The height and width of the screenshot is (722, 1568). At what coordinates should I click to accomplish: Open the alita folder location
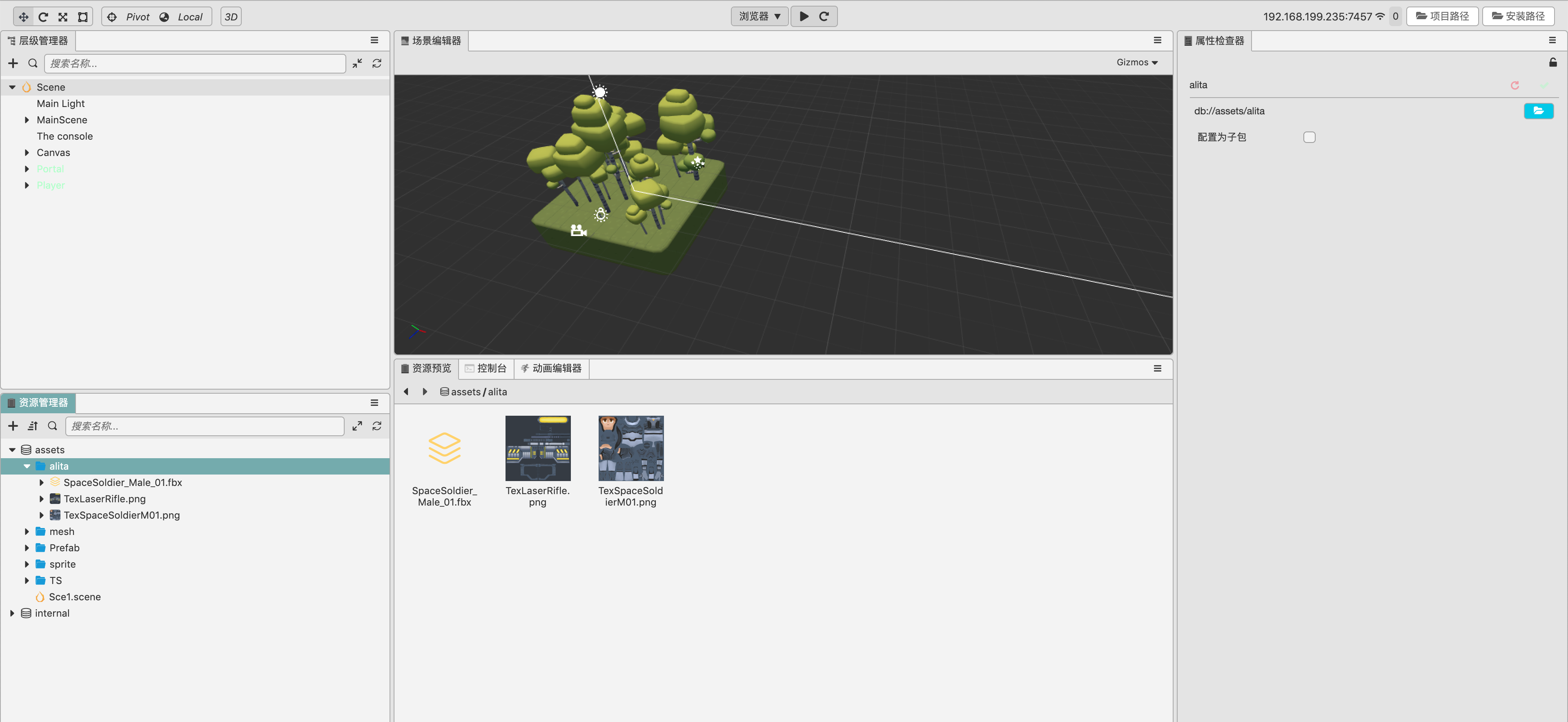click(x=1538, y=111)
